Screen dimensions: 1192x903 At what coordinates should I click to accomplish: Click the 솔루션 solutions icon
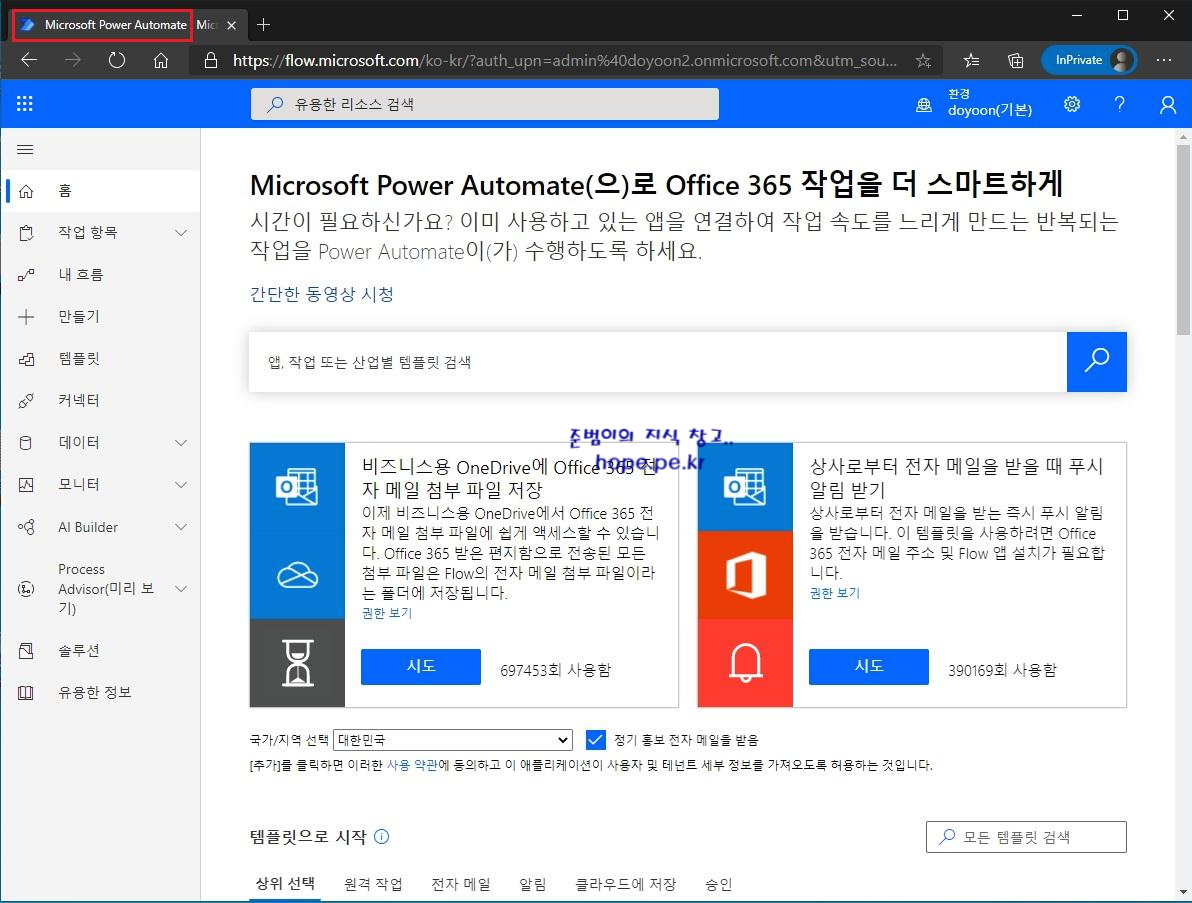point(26,651)
